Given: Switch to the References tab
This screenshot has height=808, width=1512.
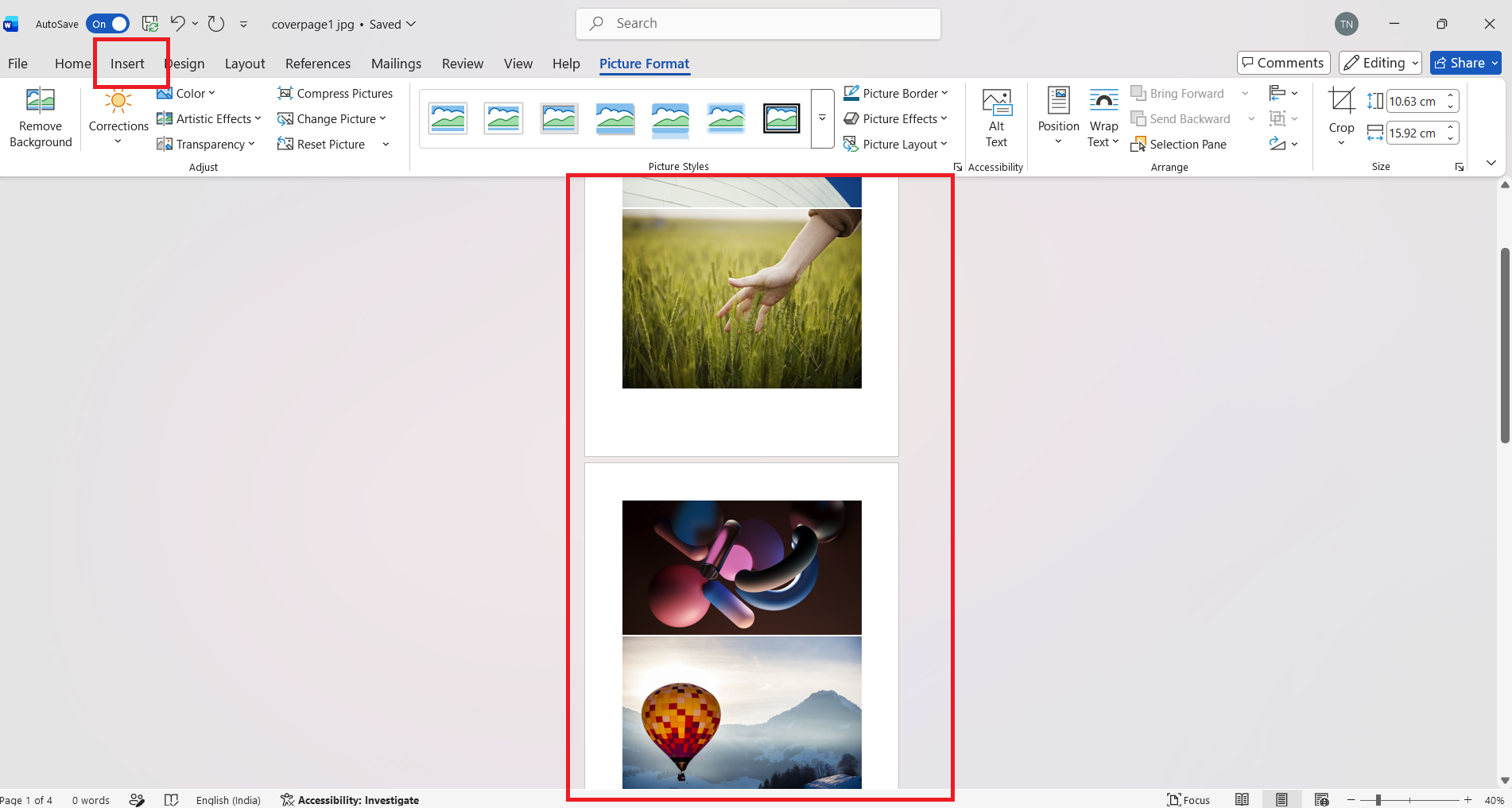Looking at the screenshot, I should 318,64.
